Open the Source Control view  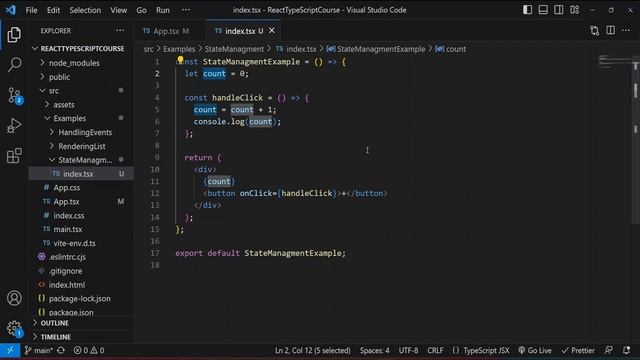coord(15,96)
